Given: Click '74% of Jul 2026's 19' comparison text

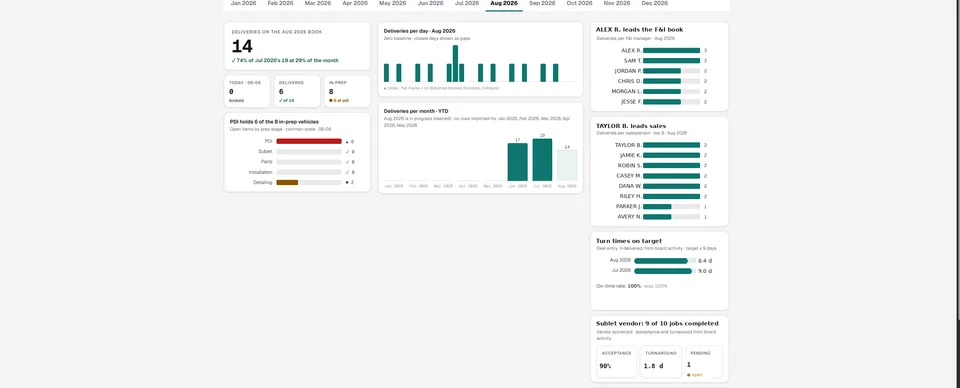Looking at the screenshot, I should tap(264, 61).
